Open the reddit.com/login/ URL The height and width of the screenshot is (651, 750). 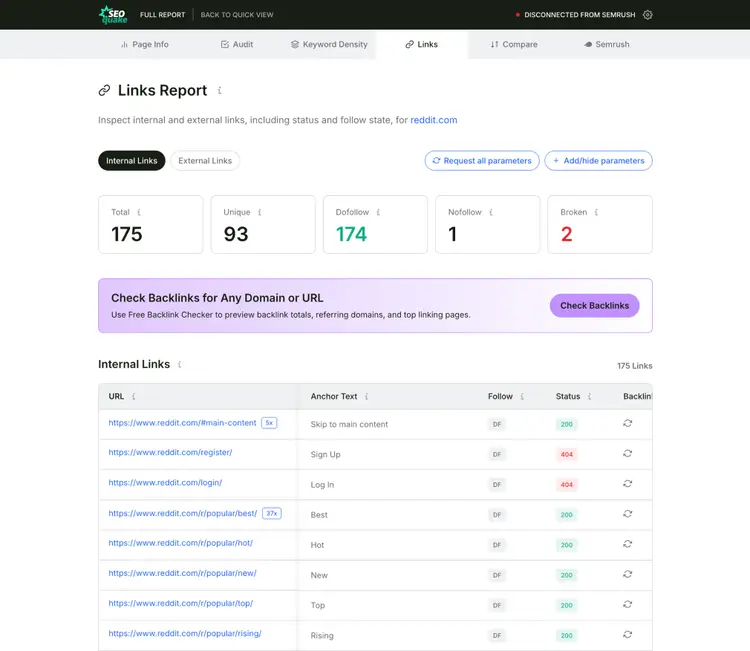click(x=165, y=483)
